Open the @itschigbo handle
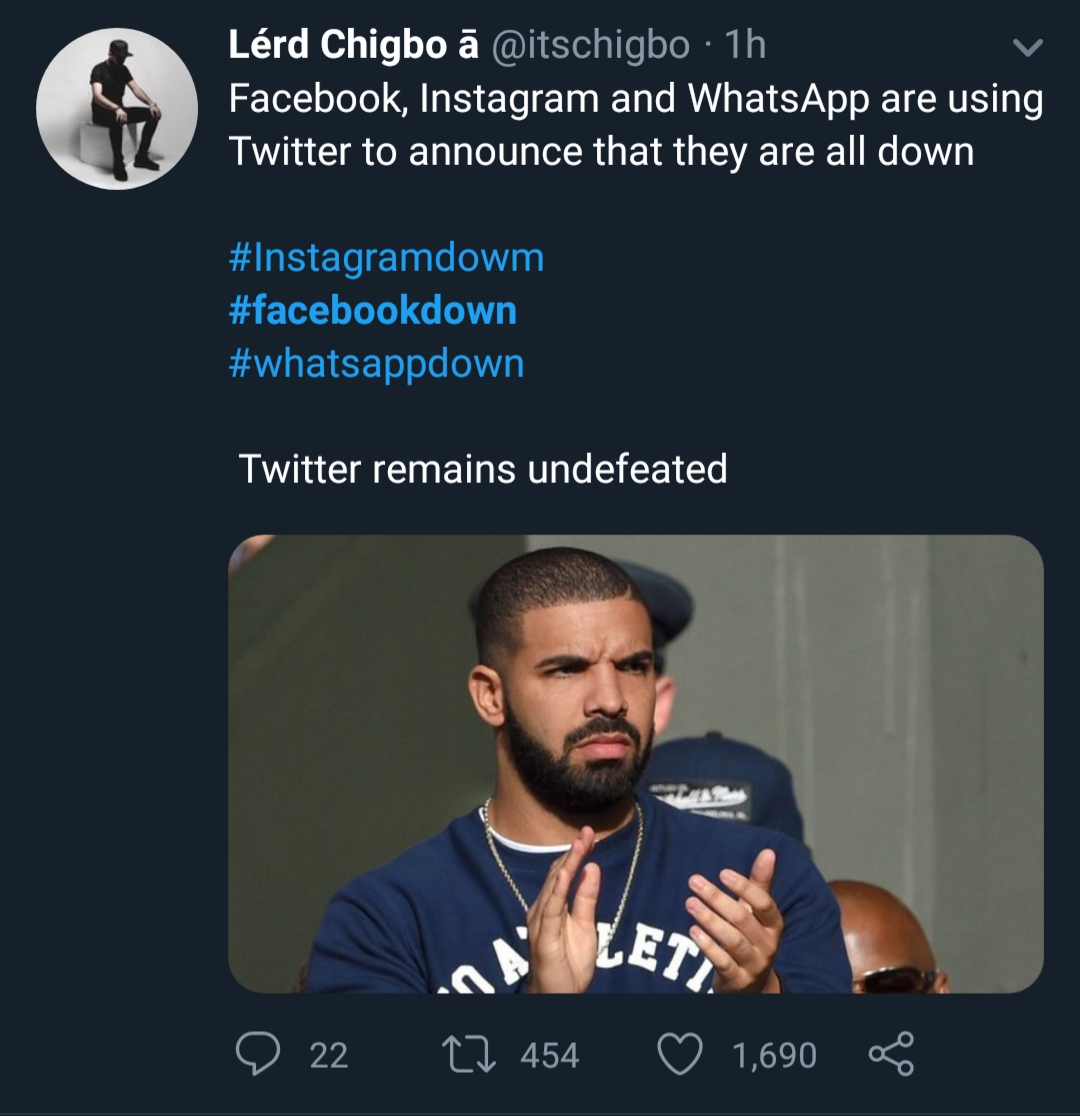The width and height of the screenshot is (1080, 1116). click(x=591, y=45)
